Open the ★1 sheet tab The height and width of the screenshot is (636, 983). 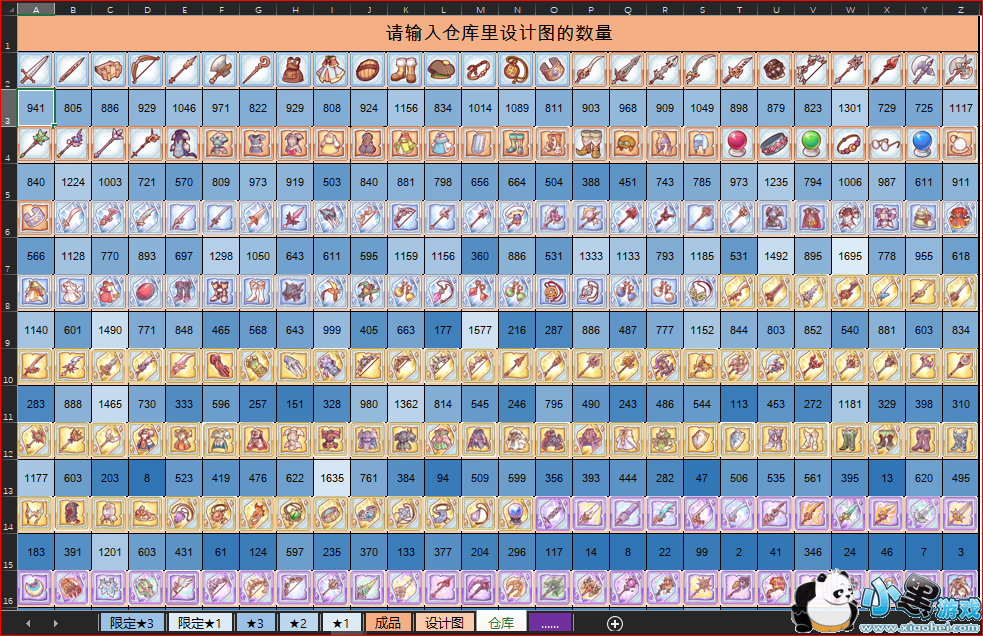tap(341, 623)
